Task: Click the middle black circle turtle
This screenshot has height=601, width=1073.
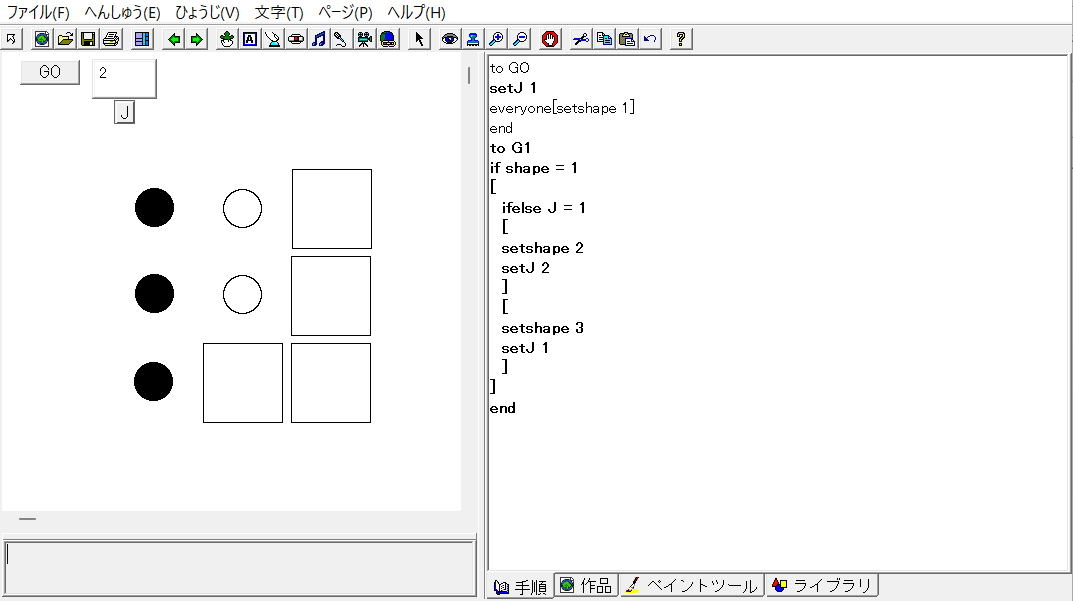Action: (154, 294)
